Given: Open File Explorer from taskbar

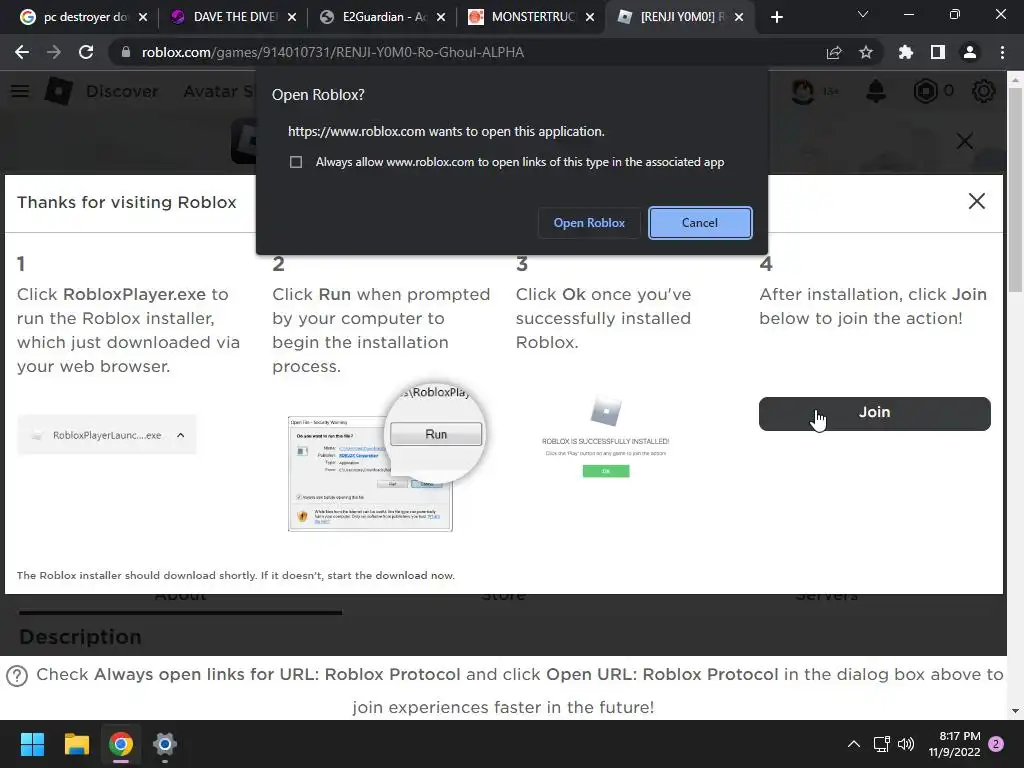Looking at the screenshot, I should [x=76, y=744].
